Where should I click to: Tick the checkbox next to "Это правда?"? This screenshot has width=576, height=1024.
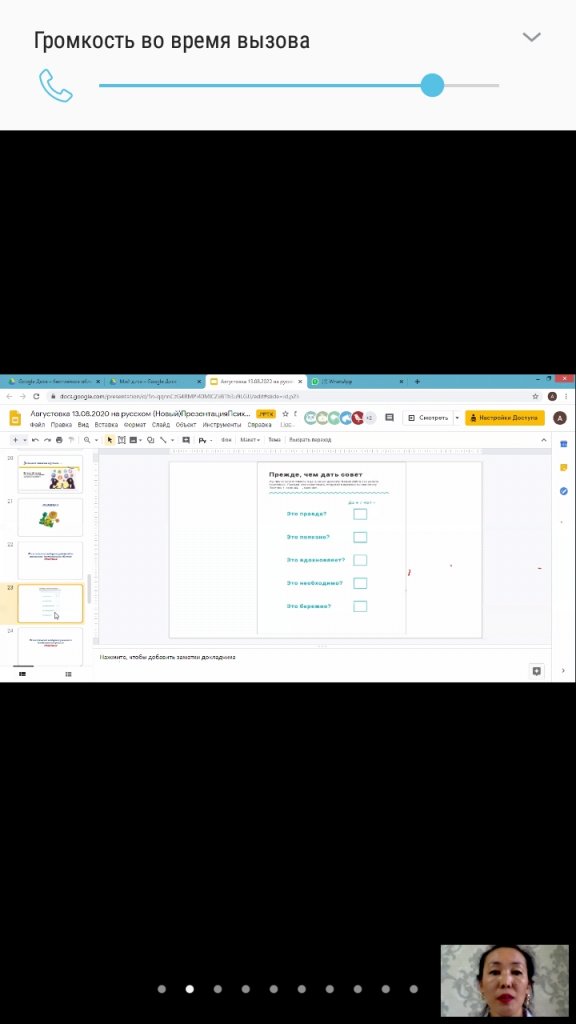coord(360,514)
